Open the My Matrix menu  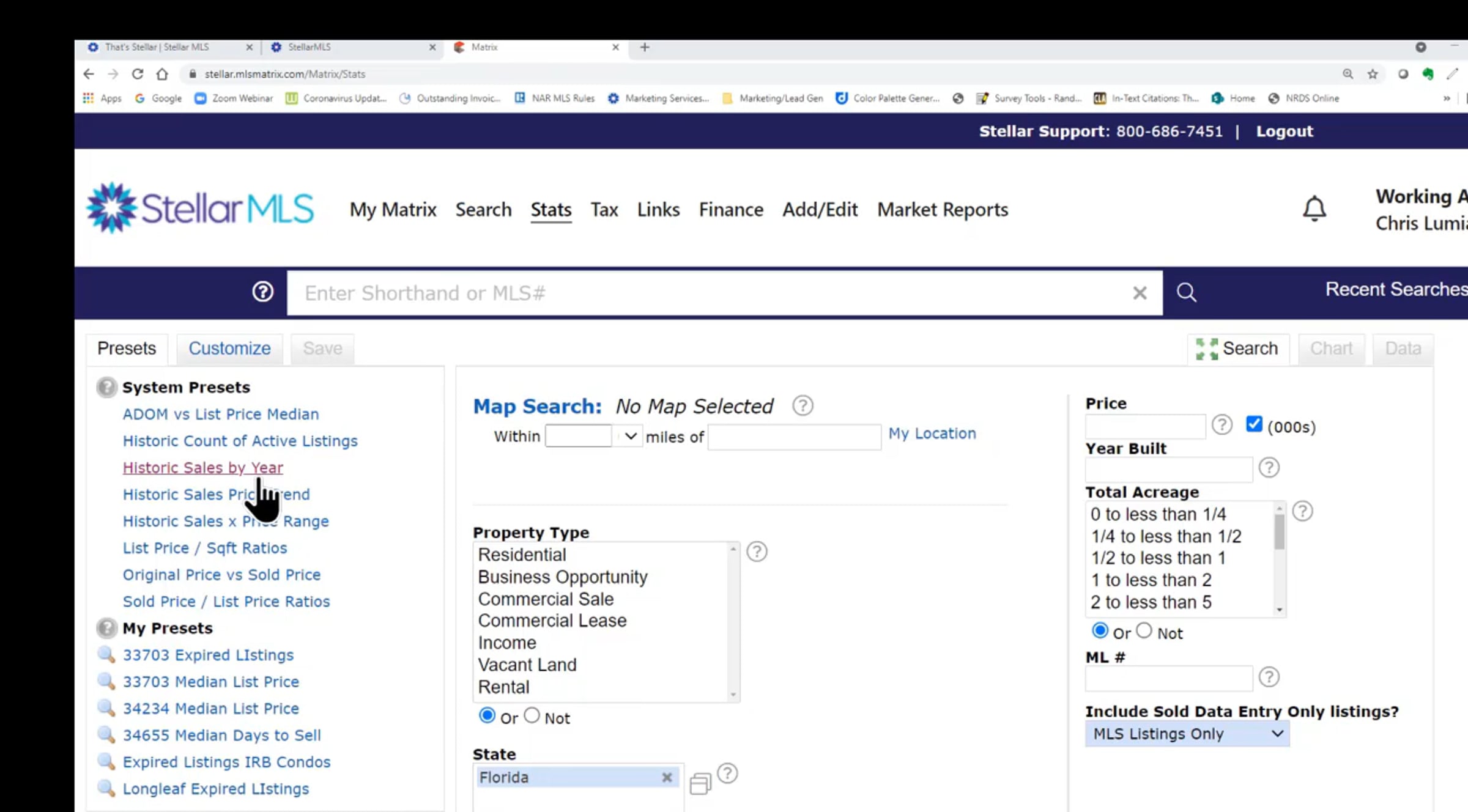tap(393, 210)
